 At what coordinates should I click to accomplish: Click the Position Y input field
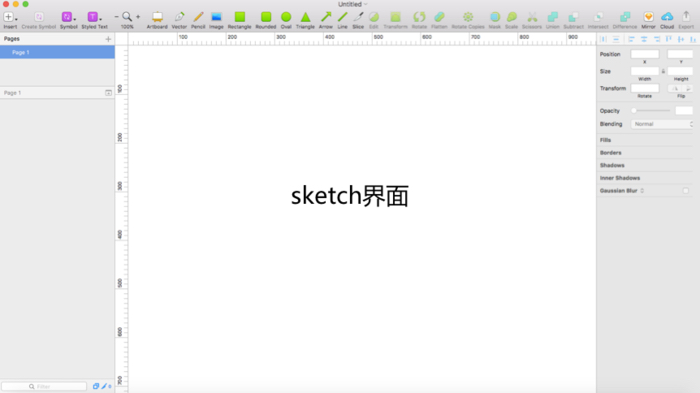click(680, 54)
